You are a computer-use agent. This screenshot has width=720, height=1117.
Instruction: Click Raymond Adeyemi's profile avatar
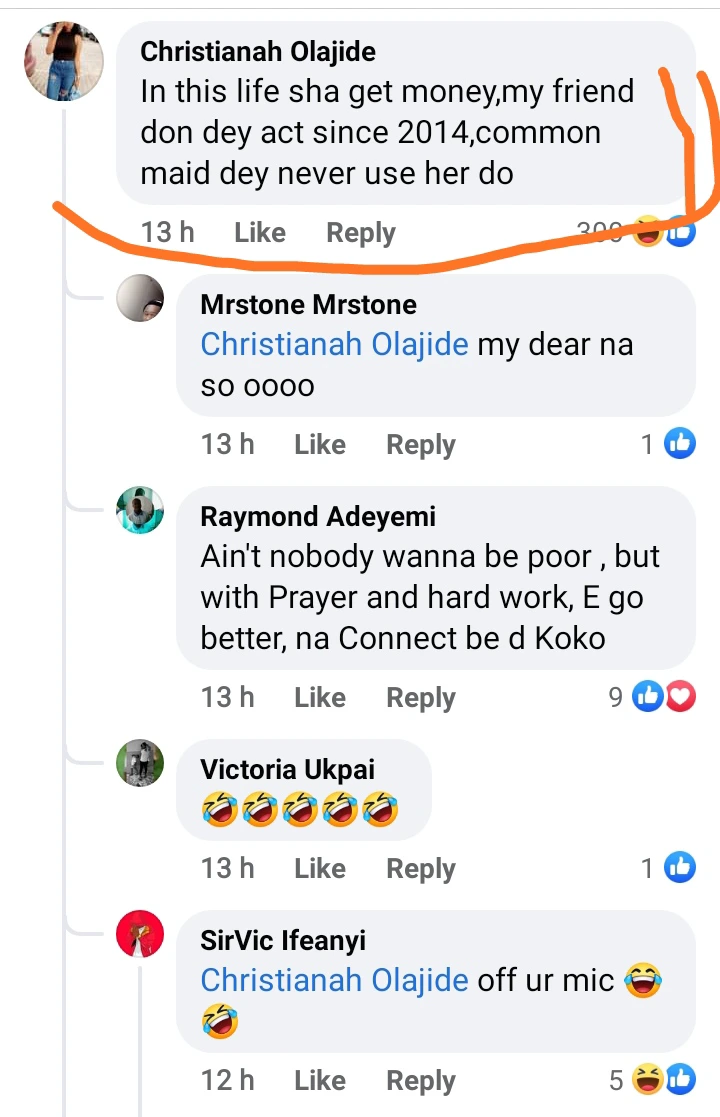click(x=140, y=510)
